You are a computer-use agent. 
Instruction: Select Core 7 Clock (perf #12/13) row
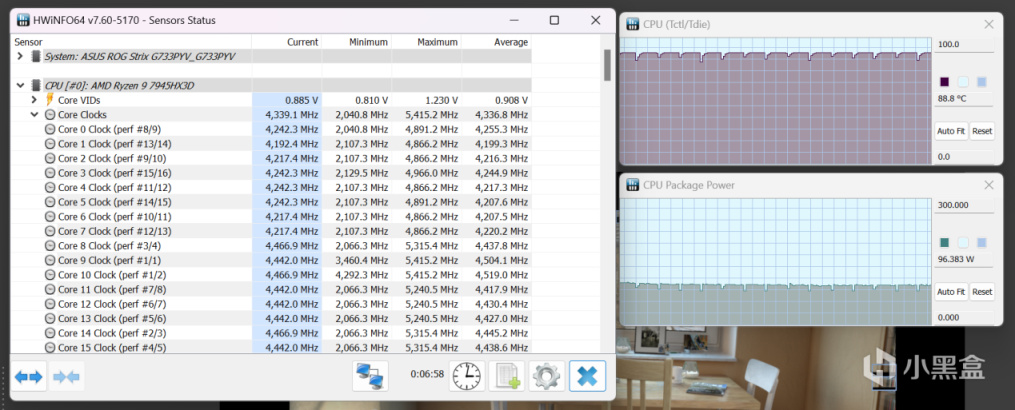pos(272,231)
